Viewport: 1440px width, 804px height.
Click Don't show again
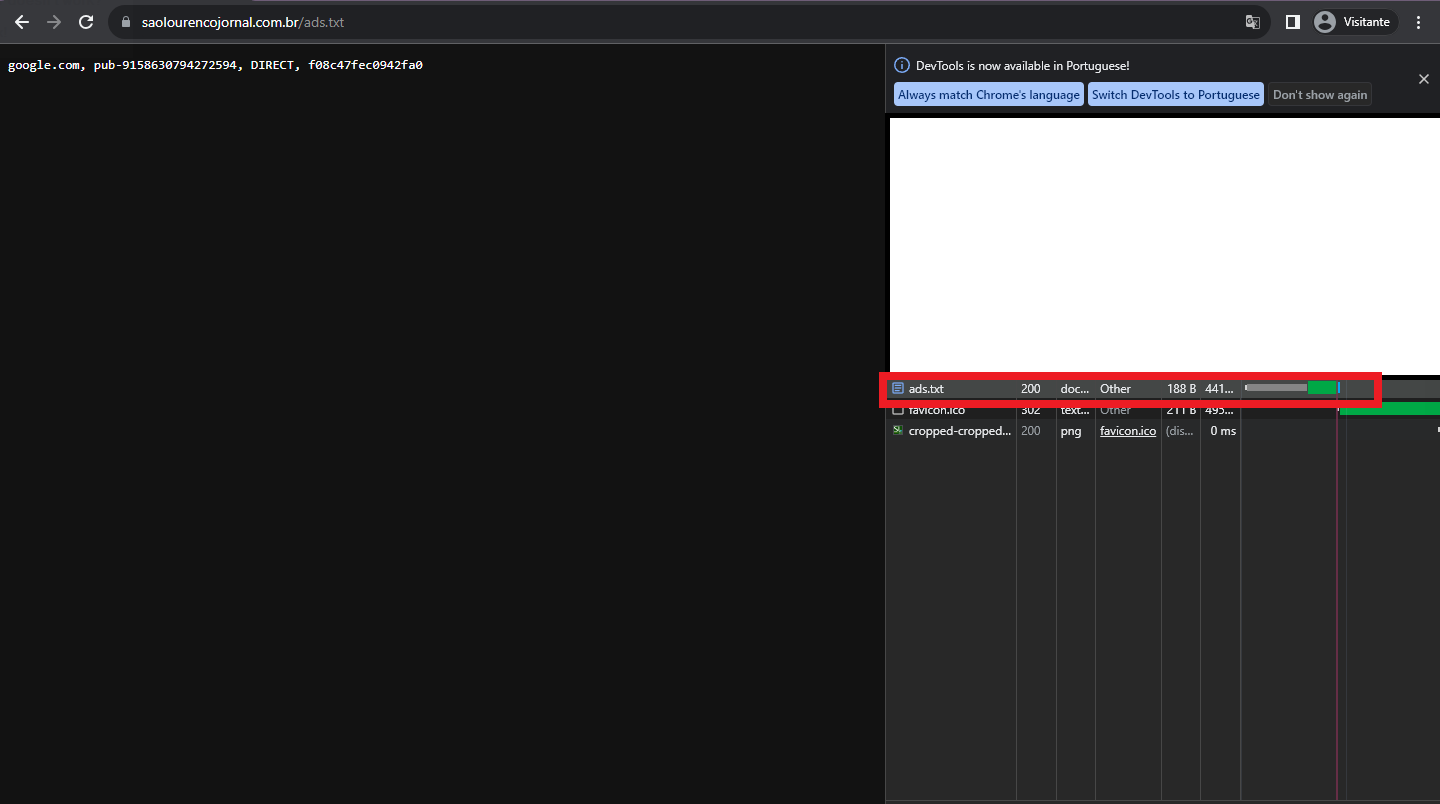(x=1320, y=95)
